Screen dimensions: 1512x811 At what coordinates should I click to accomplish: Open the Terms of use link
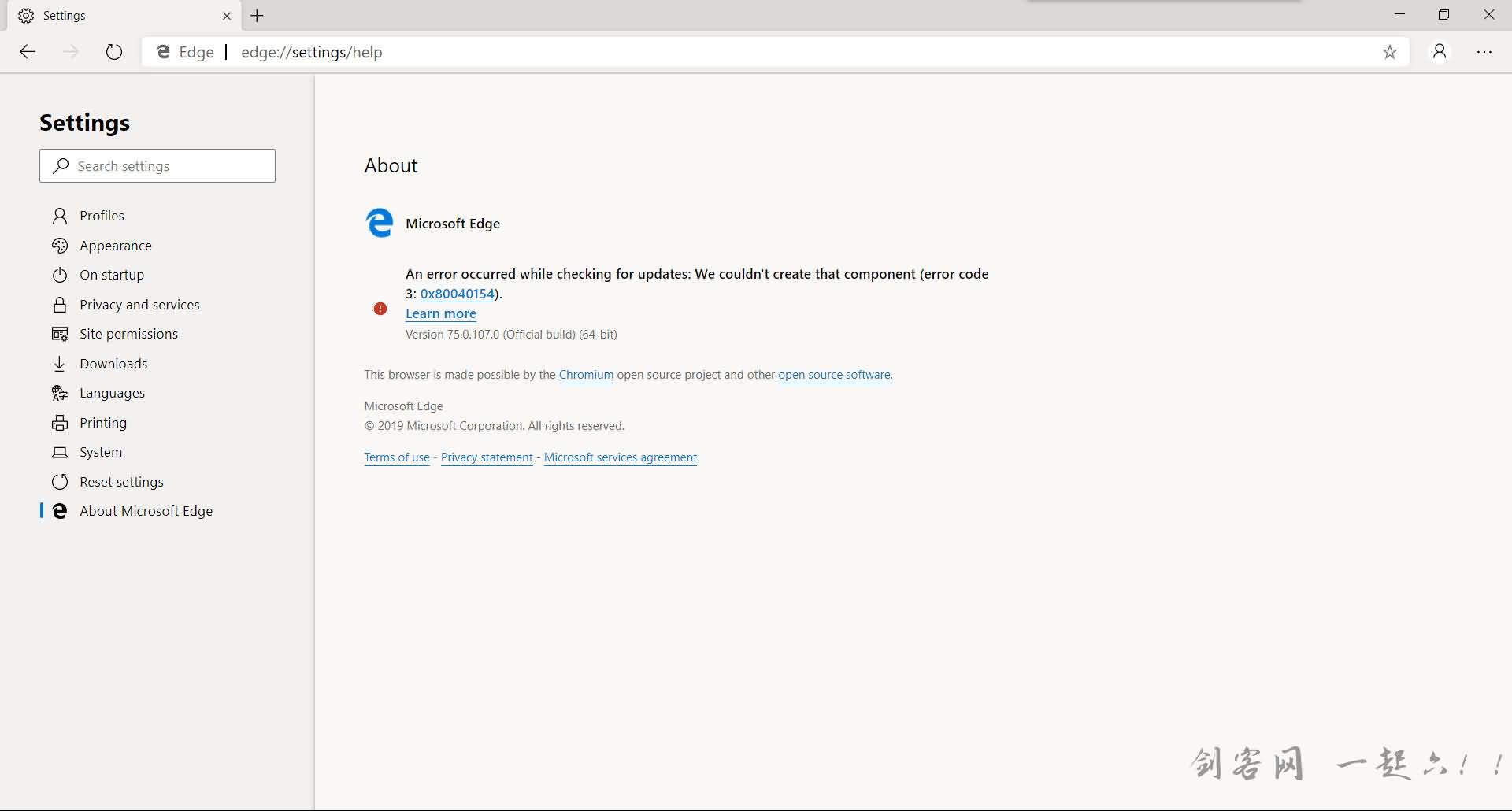click(397, 457)
